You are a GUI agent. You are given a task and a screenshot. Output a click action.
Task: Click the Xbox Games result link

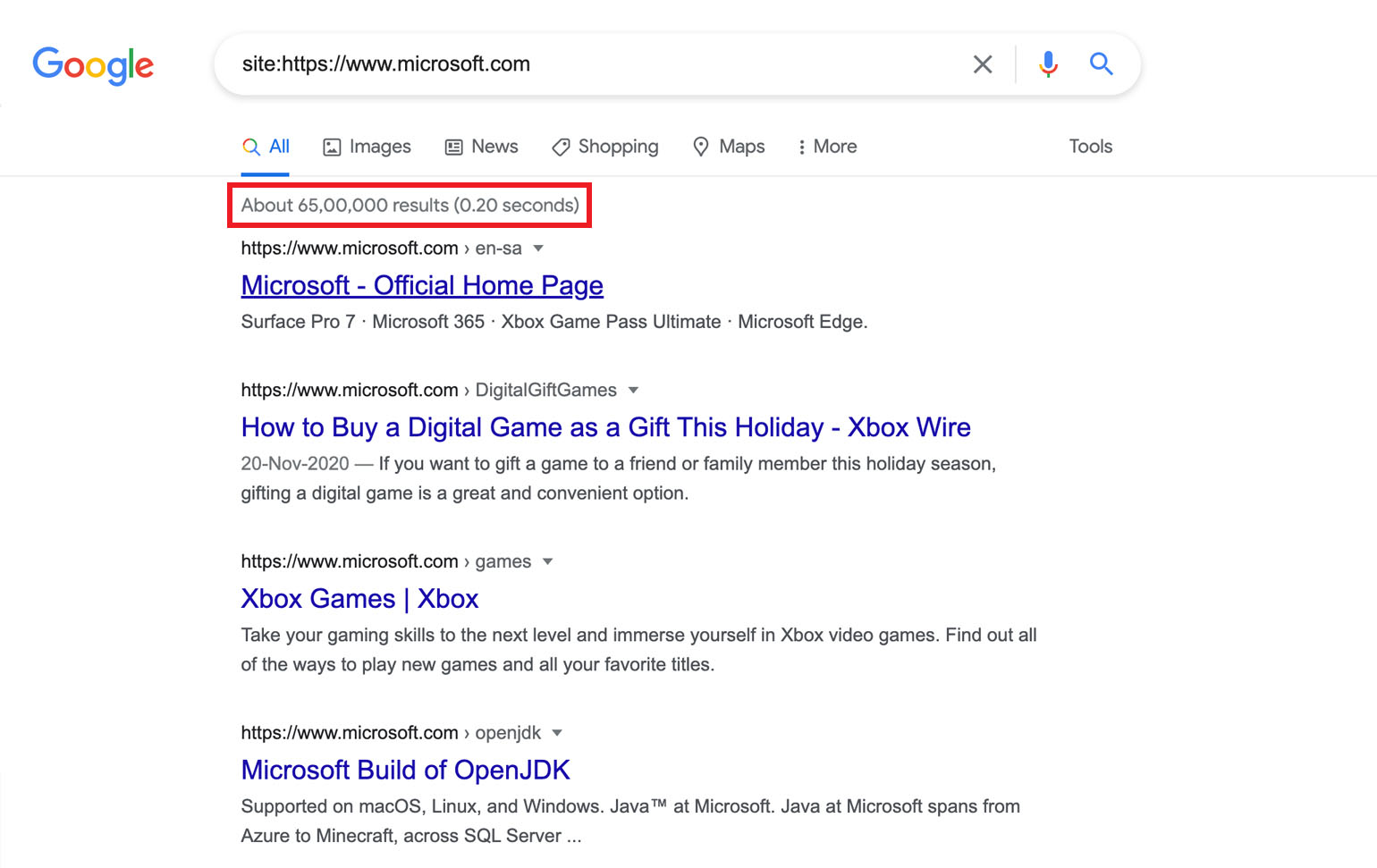(359, 598)
